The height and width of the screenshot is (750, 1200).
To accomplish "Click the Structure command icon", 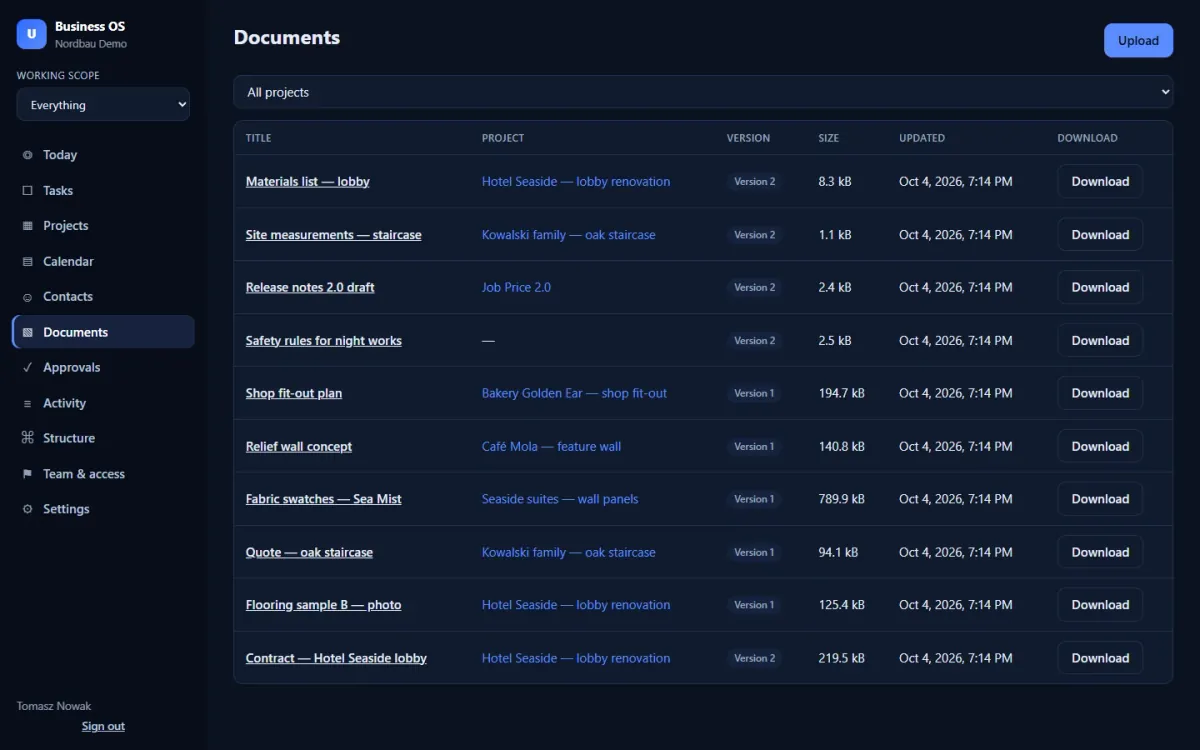I will click(x=27, y=438).
